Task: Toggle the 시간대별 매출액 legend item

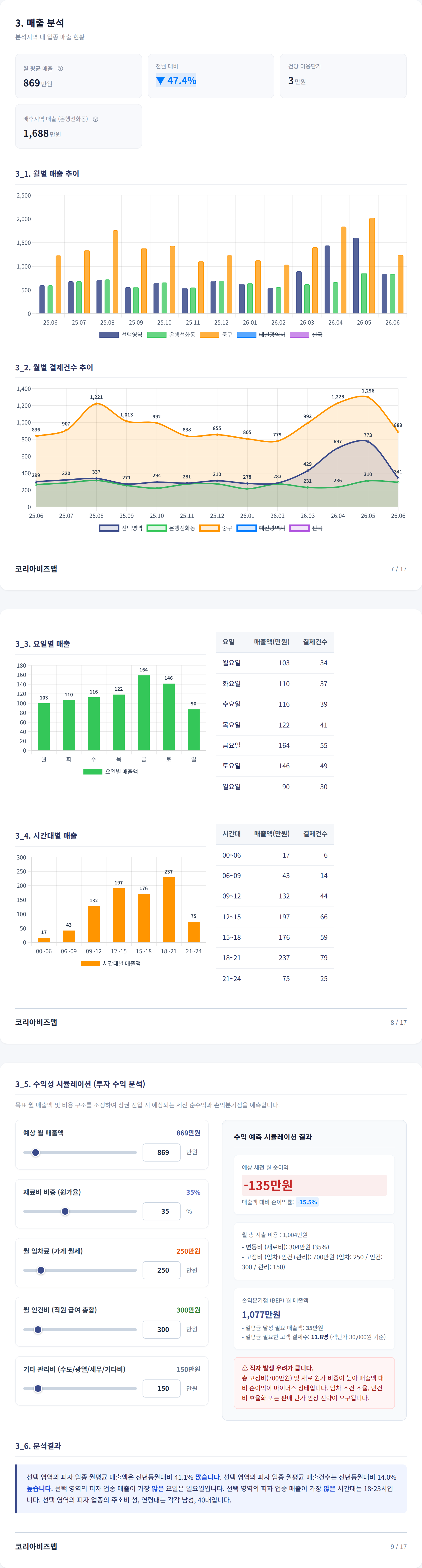Action: 111,963
